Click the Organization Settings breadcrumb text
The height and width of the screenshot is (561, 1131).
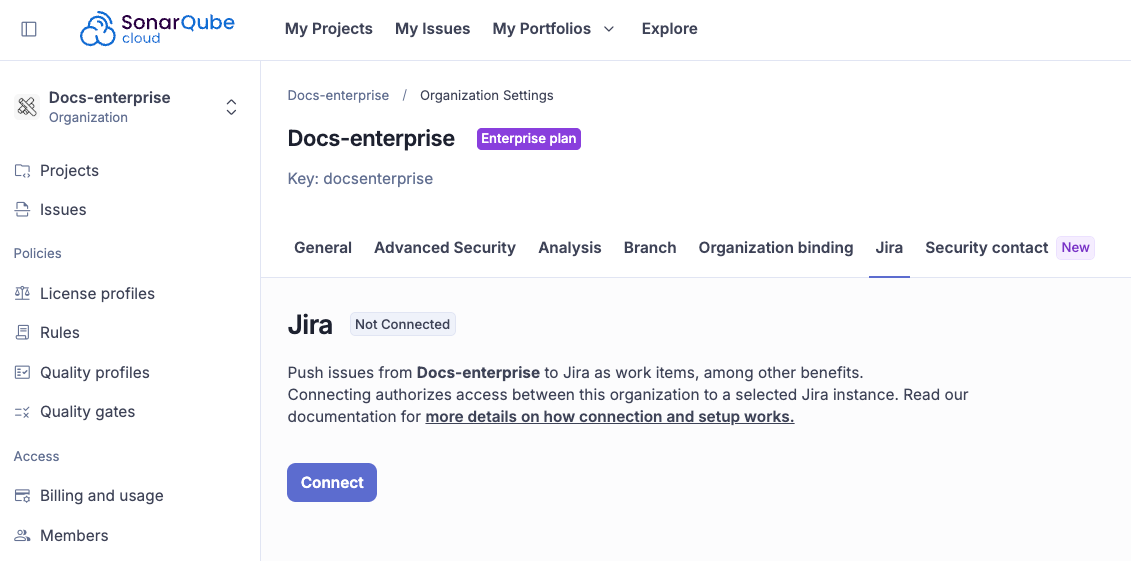point(487,95)
